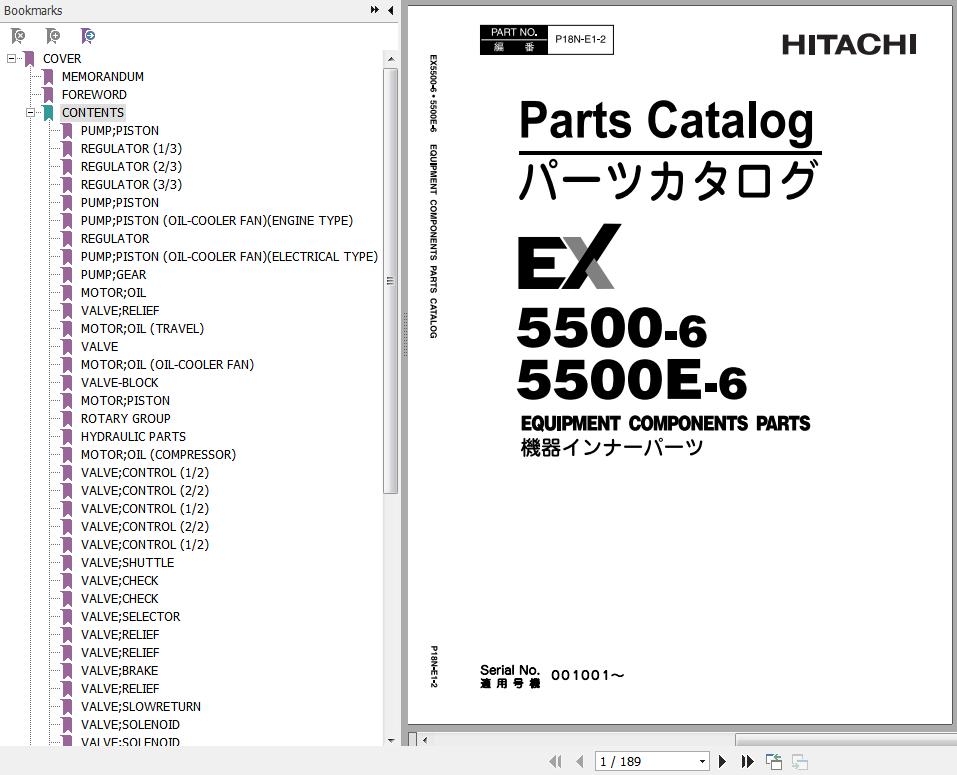Image resolution: width=957 pixels, height=775 pixels.
Task: Open the FOREWORD bookmark
Action: coord(94,95)
